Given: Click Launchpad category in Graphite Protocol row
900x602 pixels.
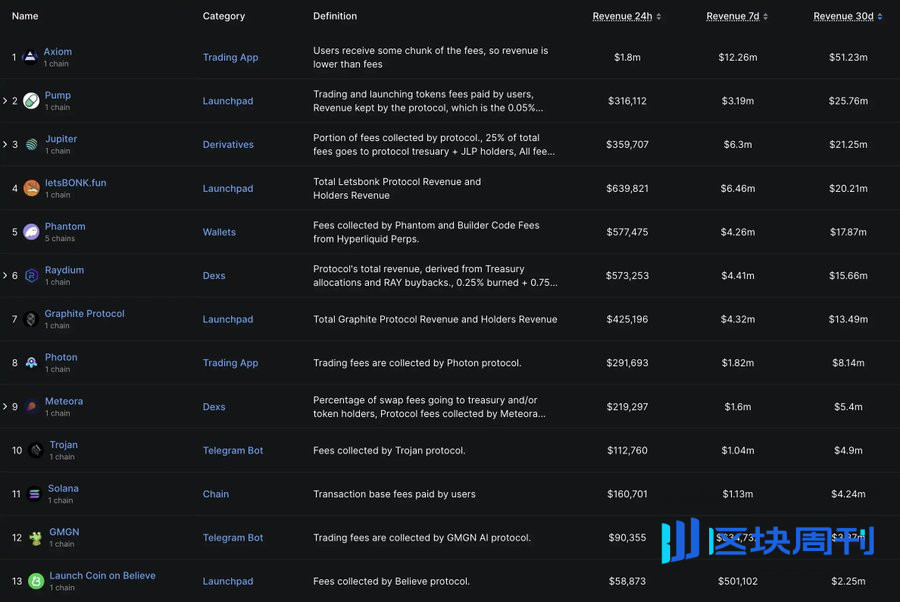Looking at the screenshot, I should (x=228, y=319).
